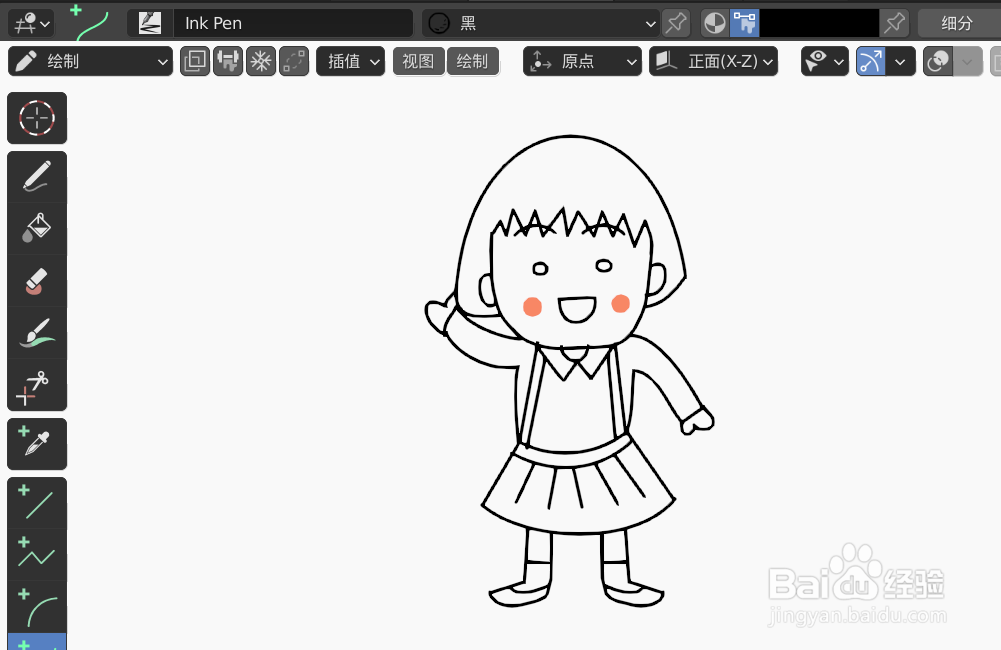The width and height of the screenshot is (1001, 650).
Task: Toggle additive drawing snowflake icon
Action: [x=261, y=61]
